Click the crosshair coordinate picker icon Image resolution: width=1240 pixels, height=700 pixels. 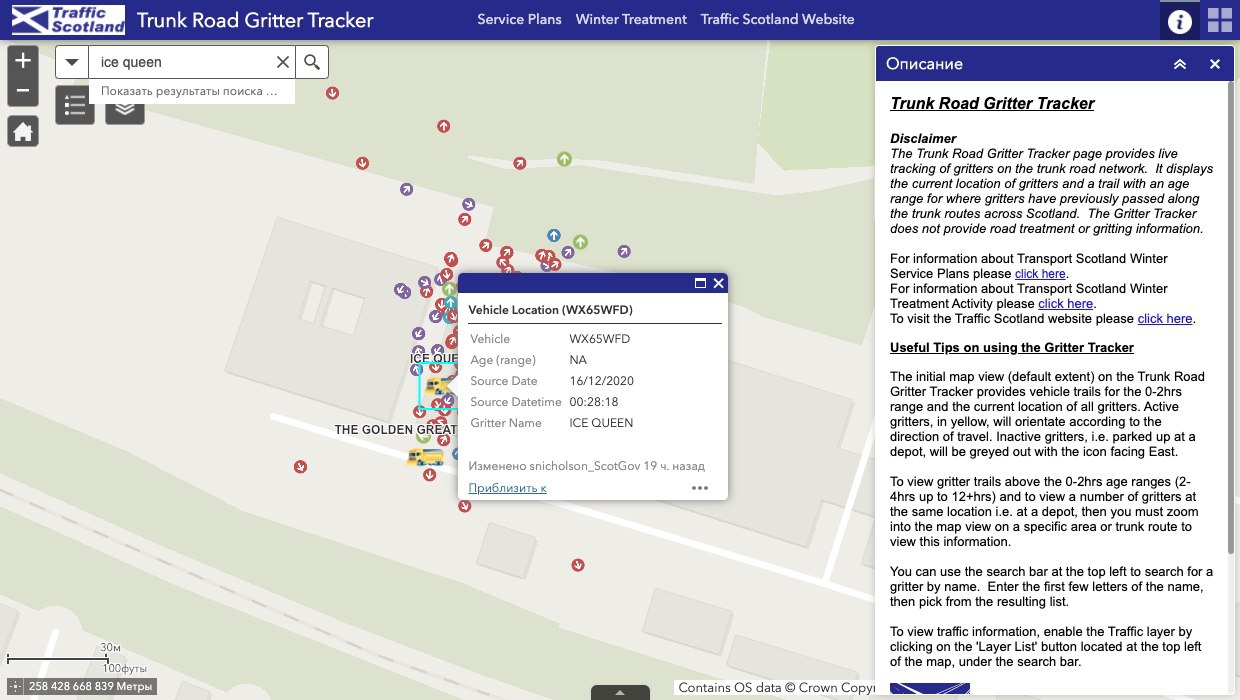click(x=16, y=686)
